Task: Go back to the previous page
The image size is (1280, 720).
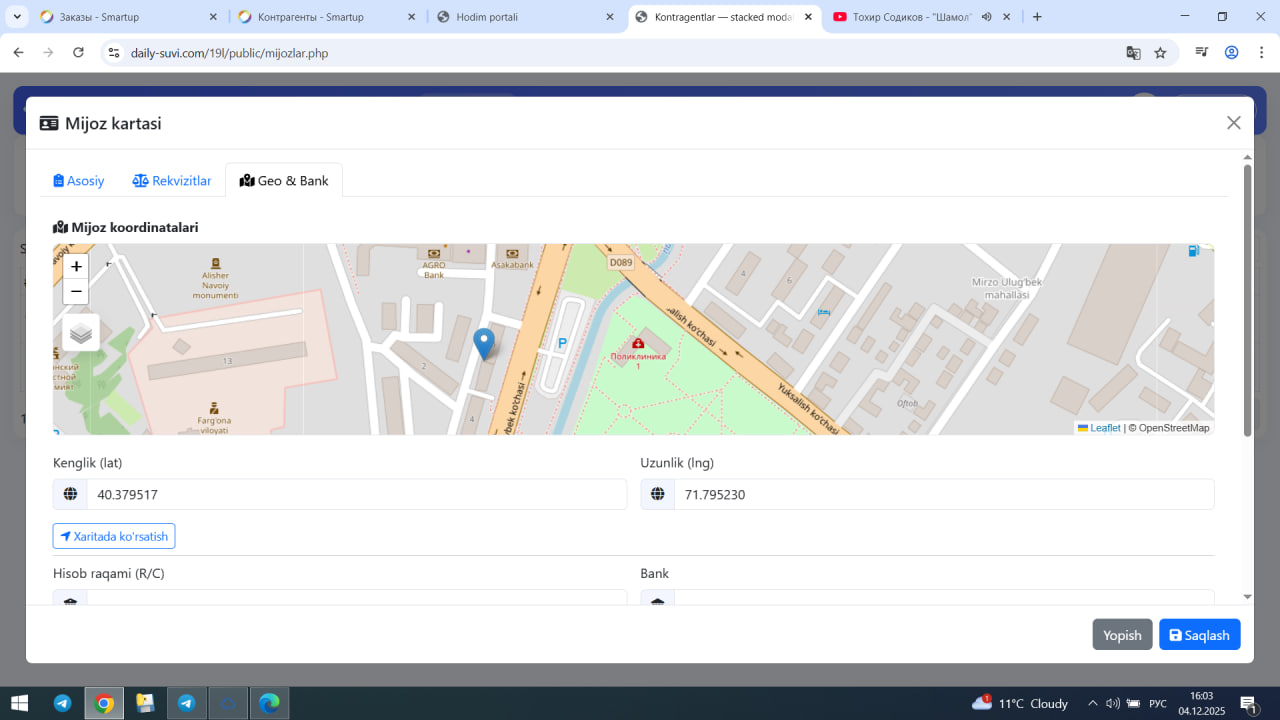Action: tap(18, 53)
